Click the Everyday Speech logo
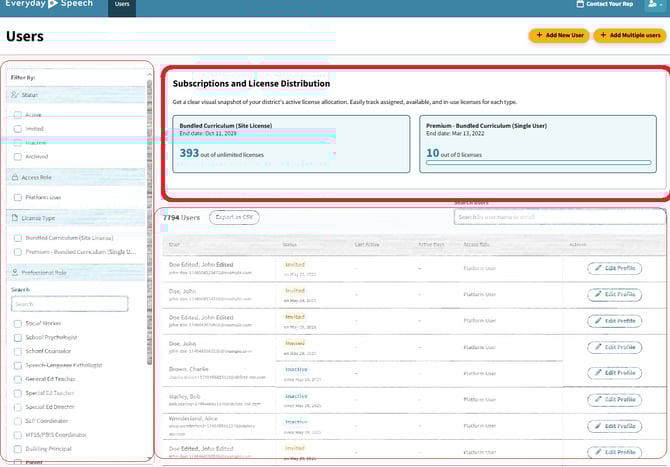Screen dimensions: 670x467 click(49, 4)
